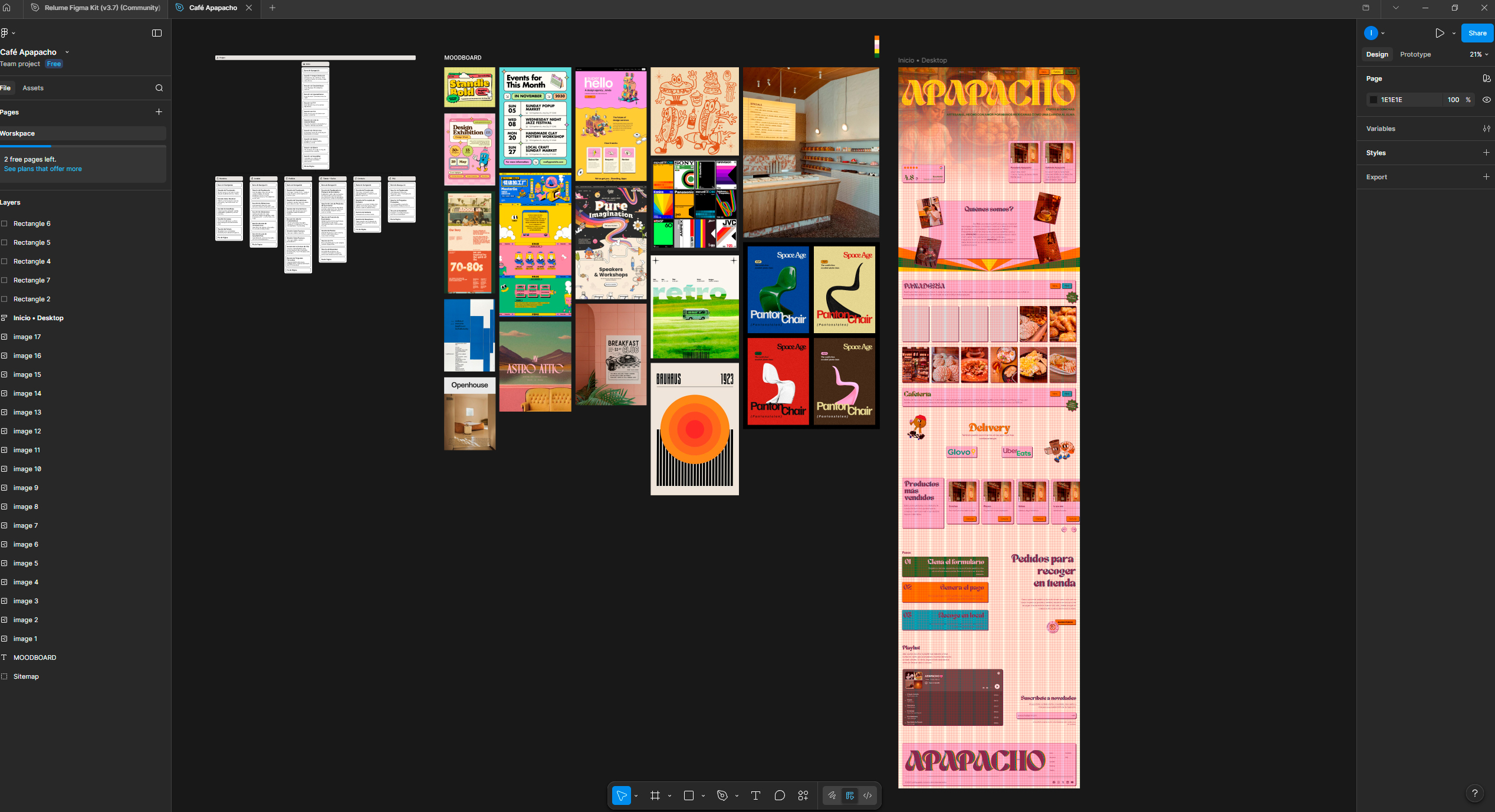Toggle the Measure ruler mode in the toolbar
The image size is (1495, 812).
(850, 795)
